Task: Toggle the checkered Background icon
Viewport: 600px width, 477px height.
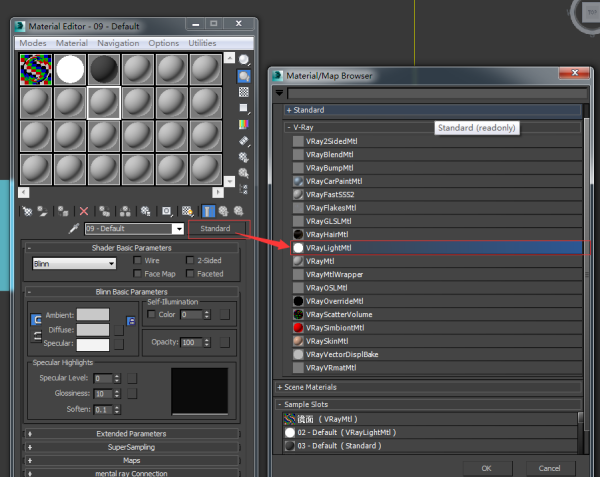Action: pyautogui.click(x=244, y=92)
